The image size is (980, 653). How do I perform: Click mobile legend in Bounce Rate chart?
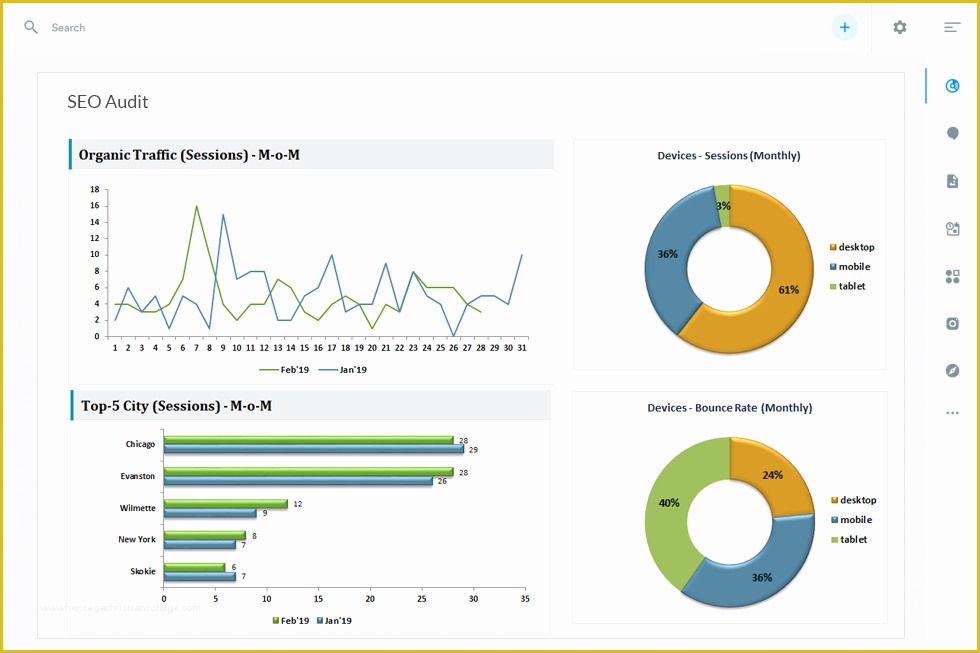pos(851,520)
